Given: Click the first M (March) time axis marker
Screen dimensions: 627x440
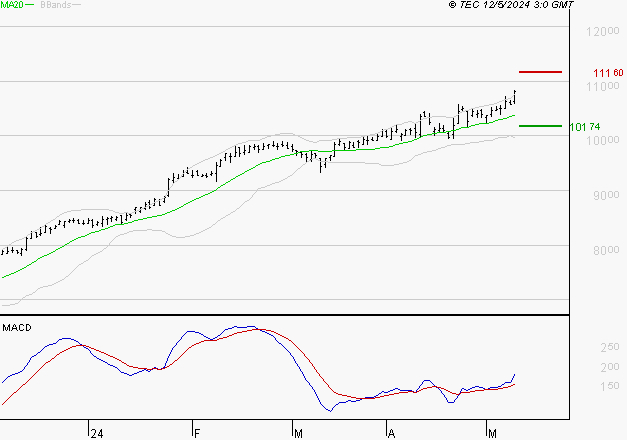Looking at the screenshot, I should (x=298, y=434).
